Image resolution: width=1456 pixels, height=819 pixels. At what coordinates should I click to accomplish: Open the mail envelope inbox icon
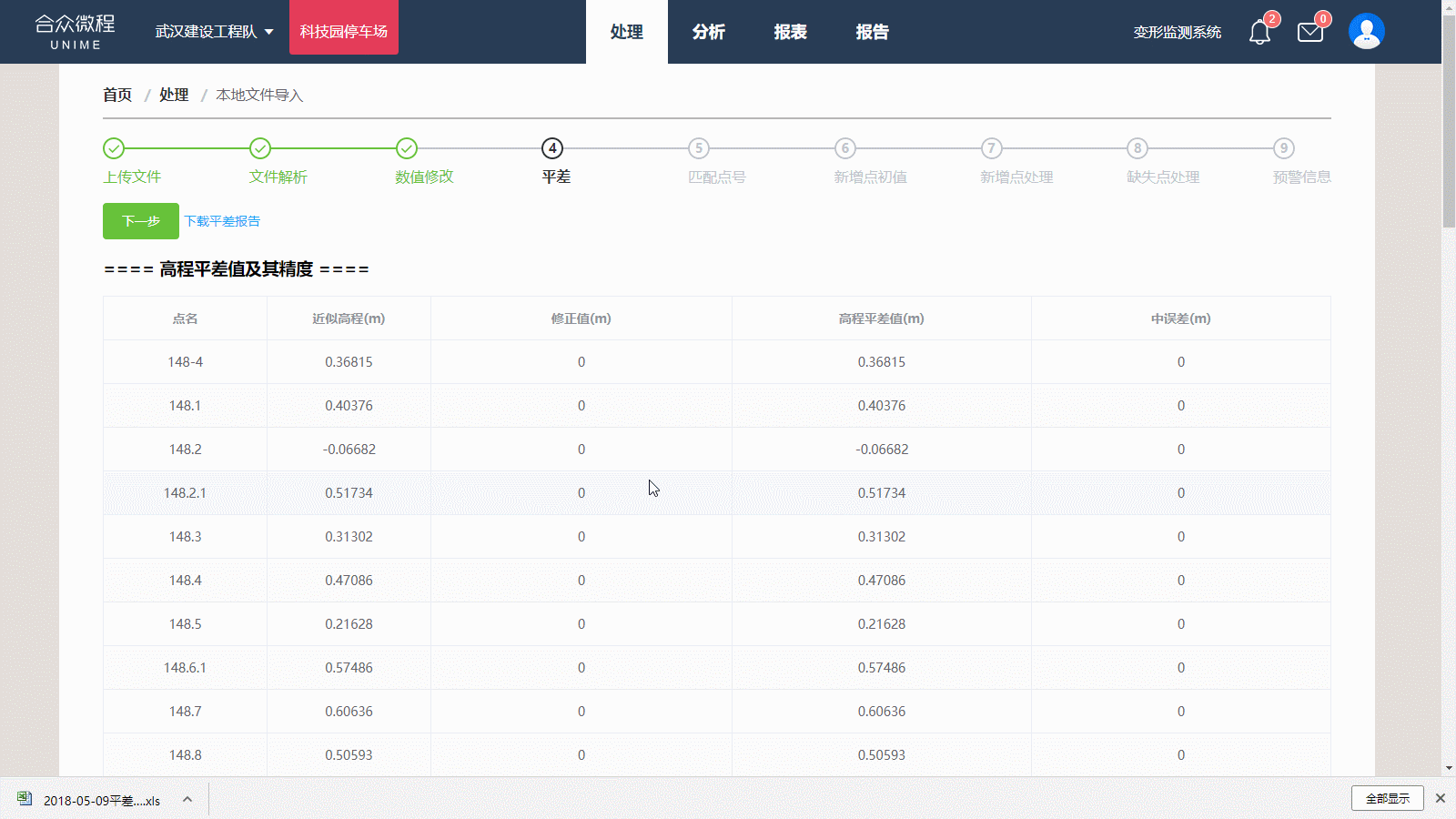(1310, 33)
